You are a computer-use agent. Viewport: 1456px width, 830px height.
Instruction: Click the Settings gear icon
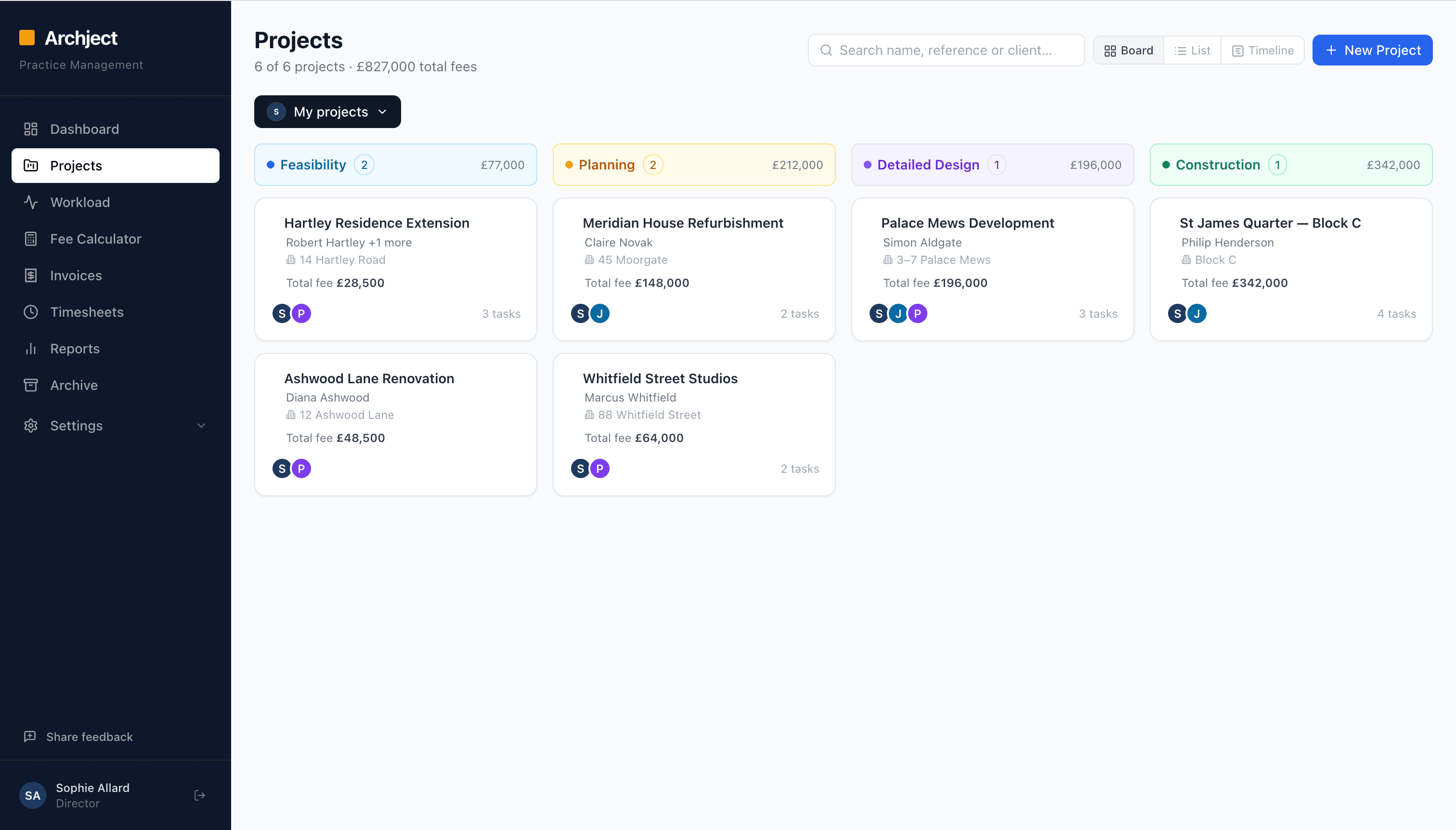tap(31, 425)
